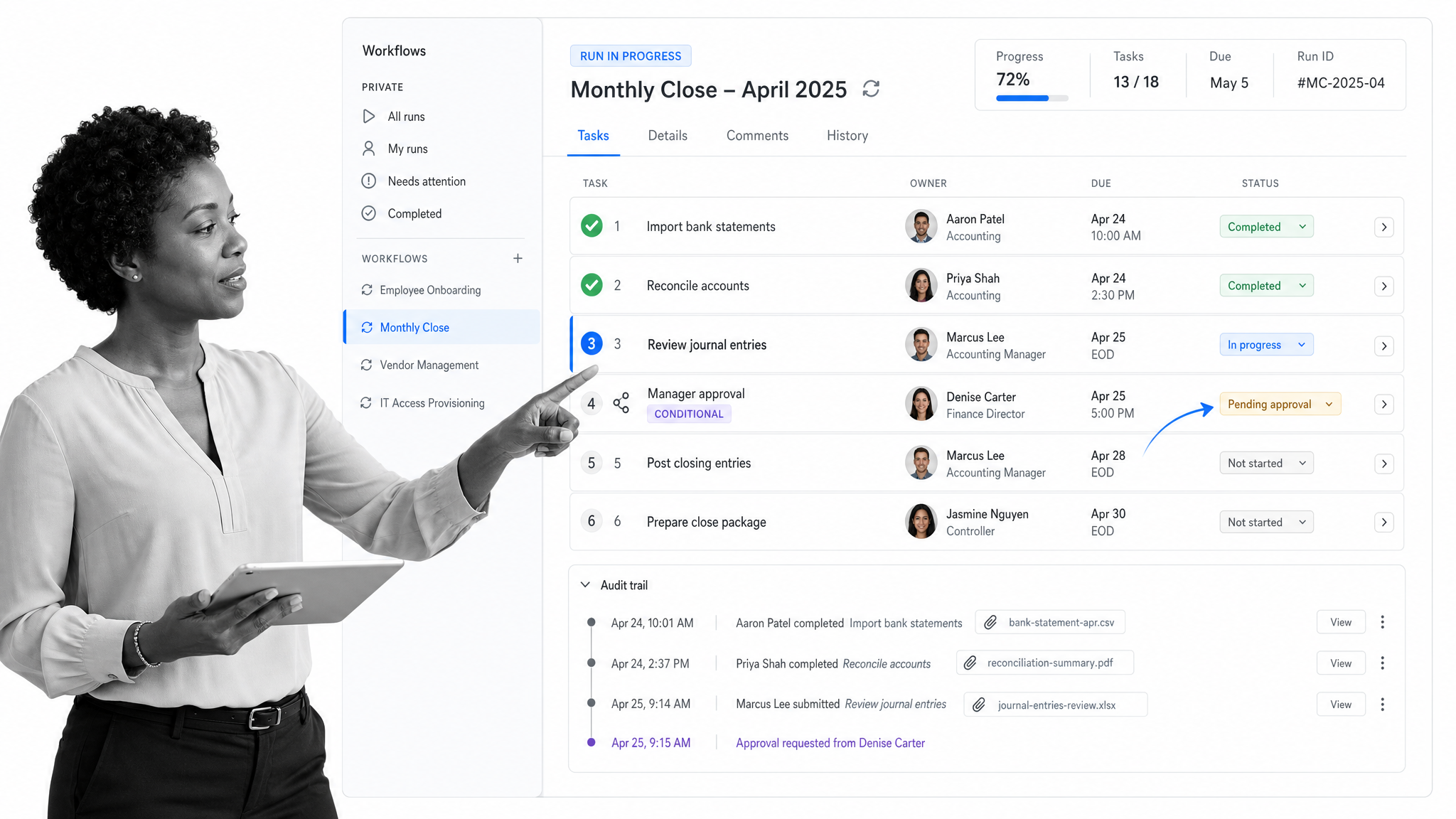Click the step 5 circle for Post closing entries
This screenshot has width=1456, height=819.
(591, 463)
